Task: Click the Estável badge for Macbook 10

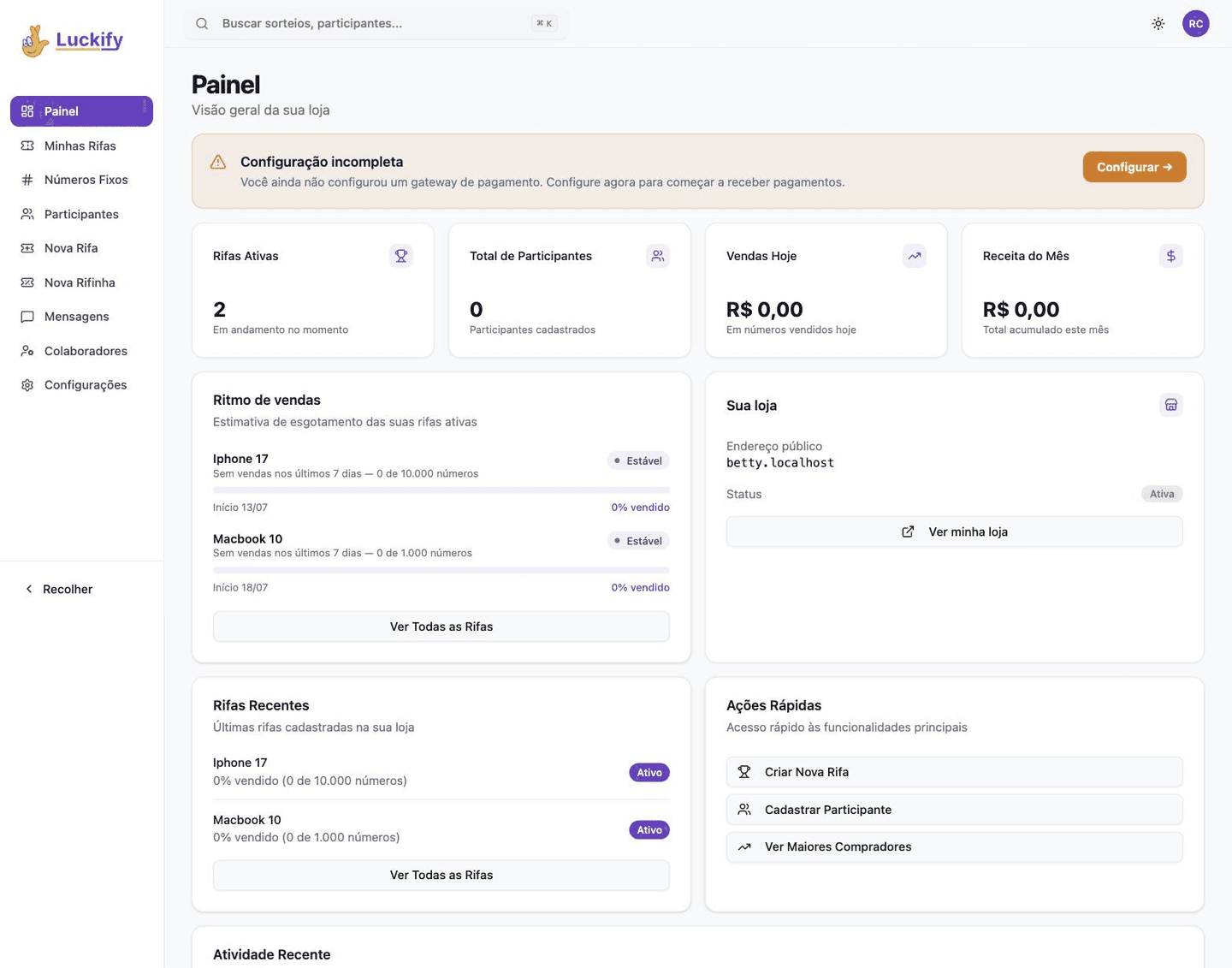Action: tap(638, 541)
